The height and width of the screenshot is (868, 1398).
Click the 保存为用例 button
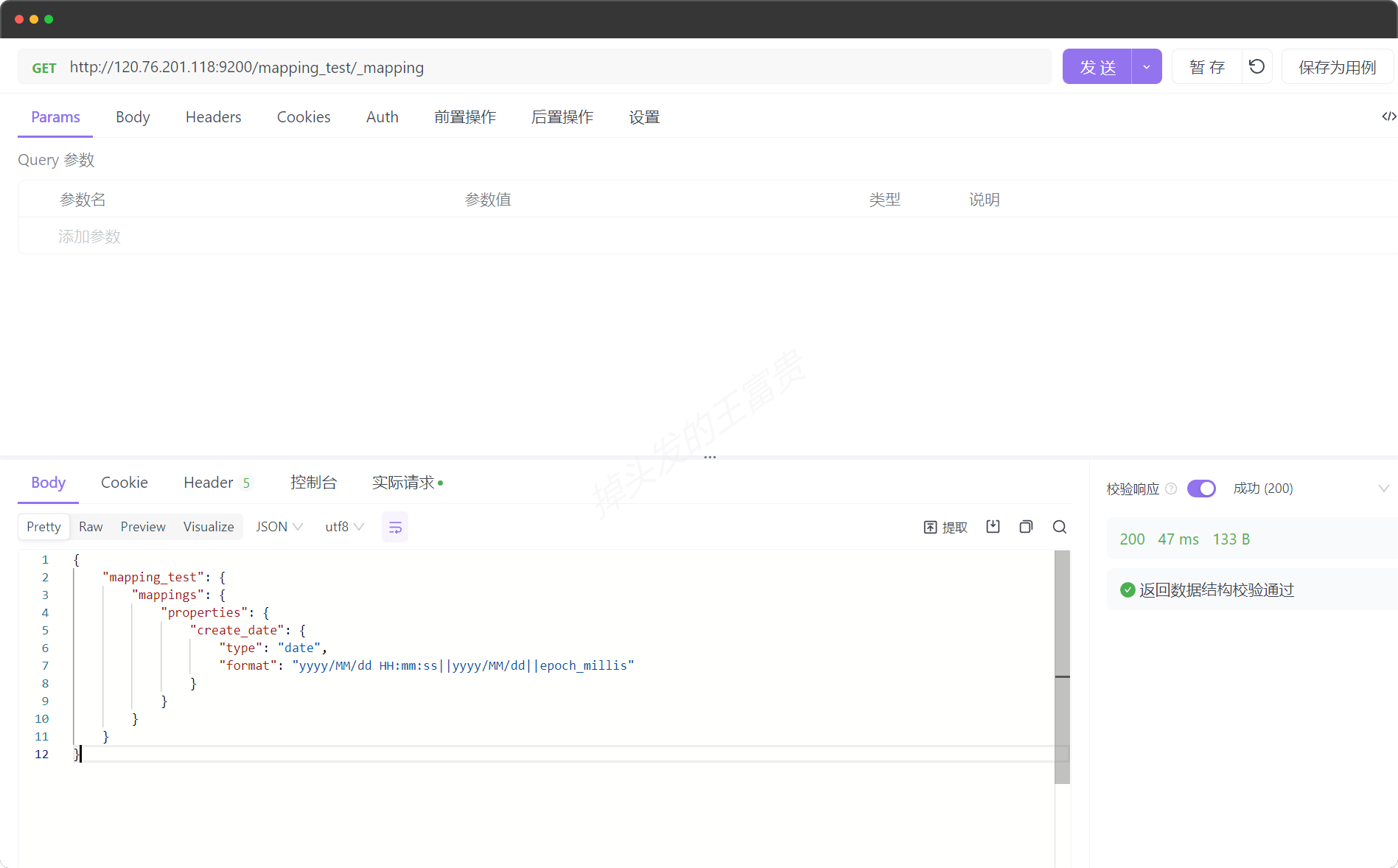(1337, 67)
